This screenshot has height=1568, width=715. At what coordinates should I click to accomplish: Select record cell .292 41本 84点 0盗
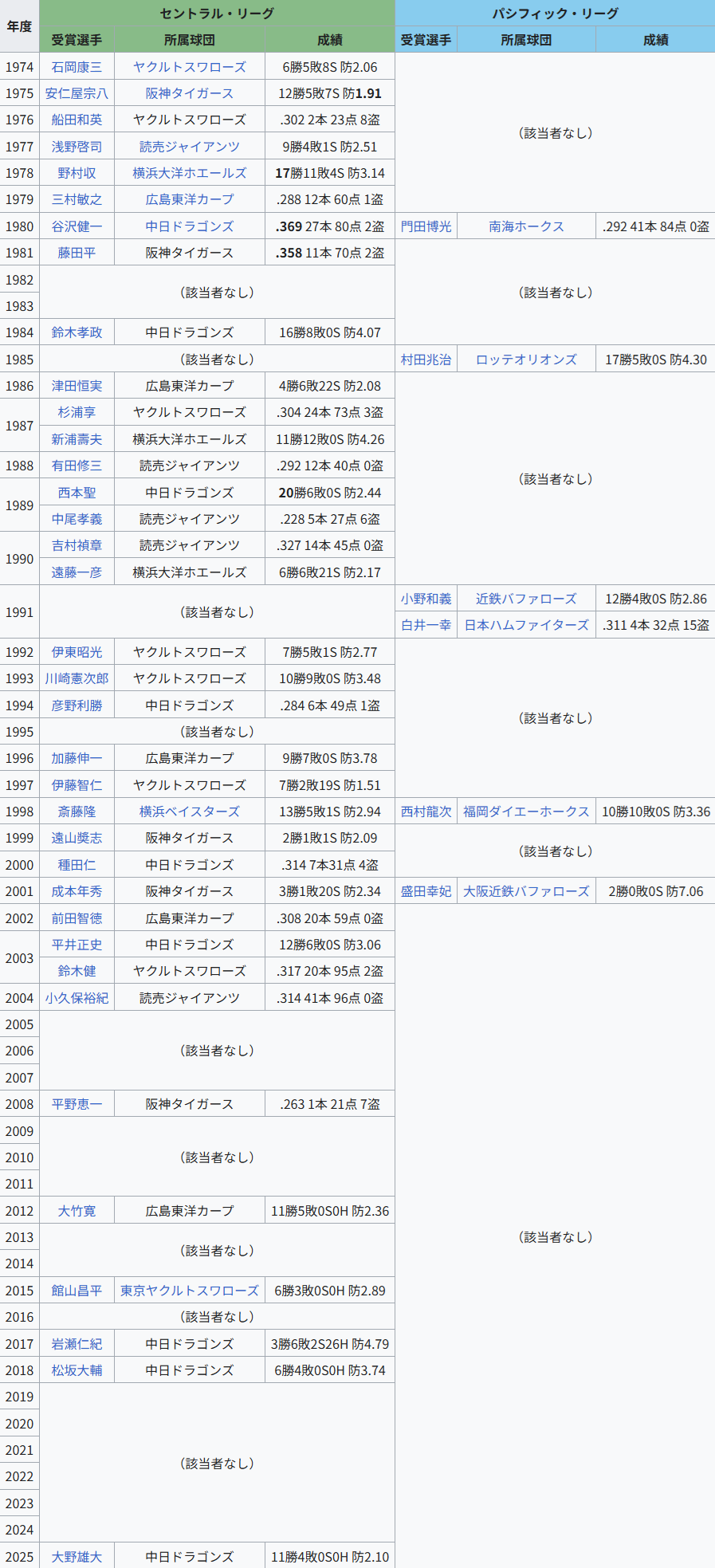coord(656,226)
